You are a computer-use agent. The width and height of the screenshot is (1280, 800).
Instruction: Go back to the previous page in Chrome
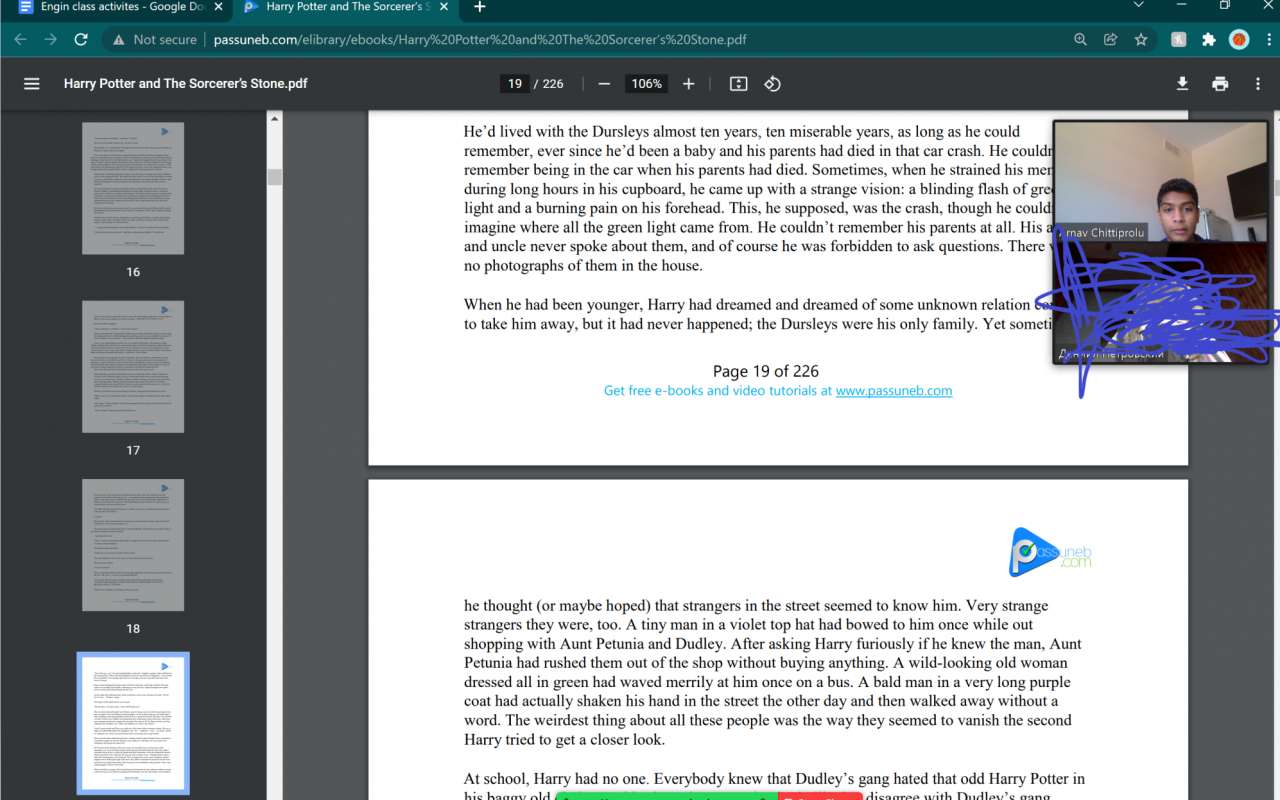(21, 40)
